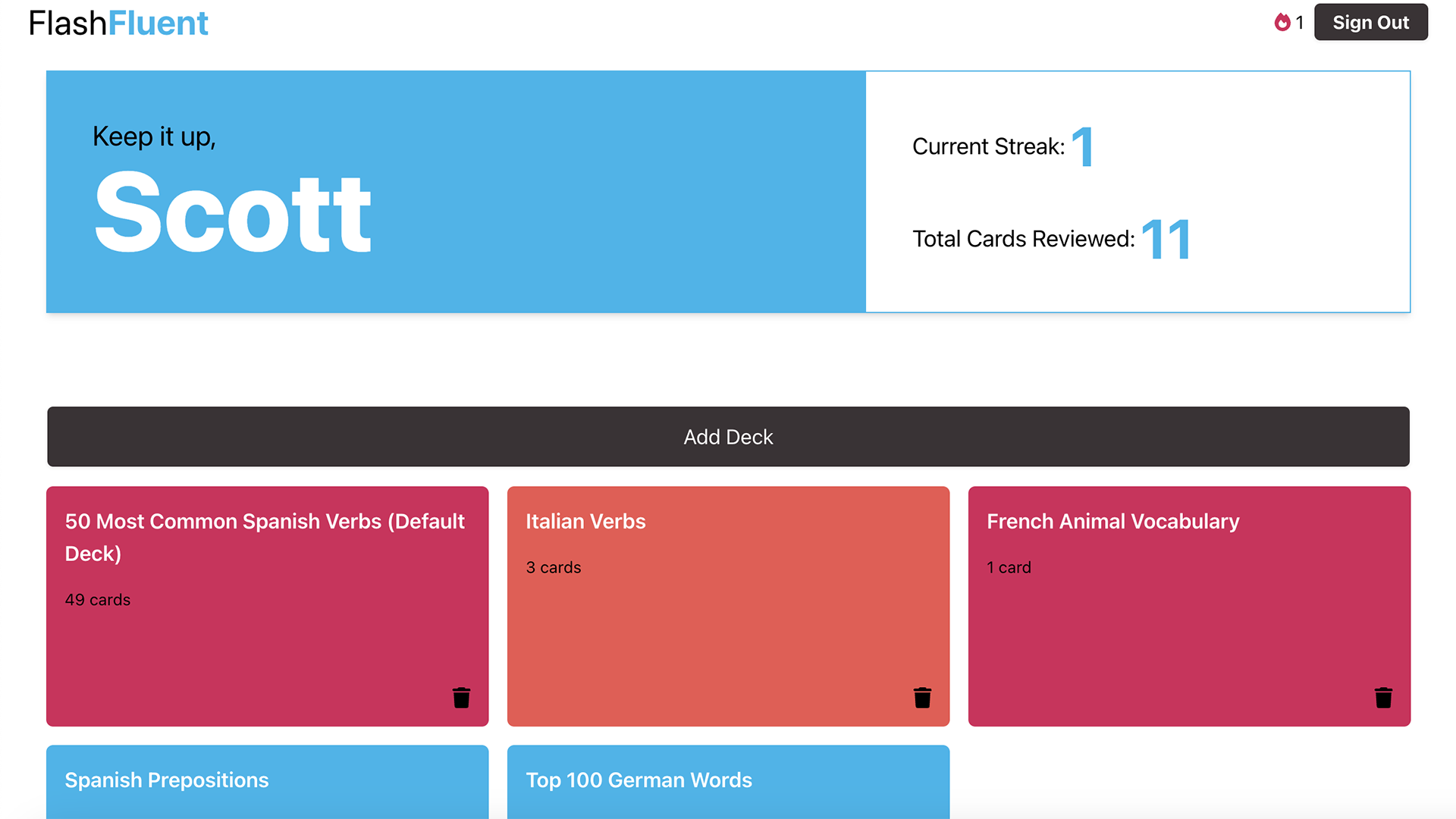The height and width of the screenshot is (819, 1456).
Task: Open the Top 100 German Words deck
Action: (728, 781)
